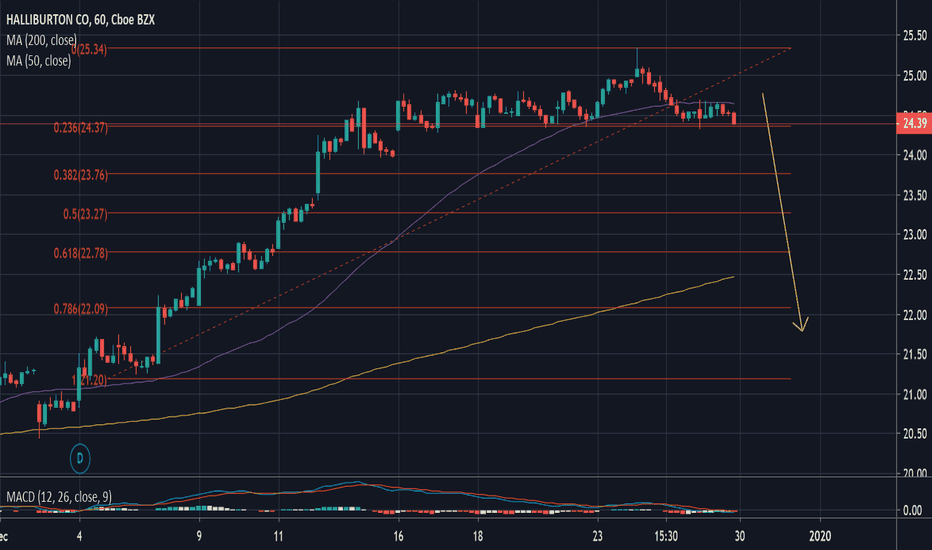The height and width of the screenshot is (550, 932).
Task: Click the MA (200, close) indicator label
Action: tap(41, 40)
